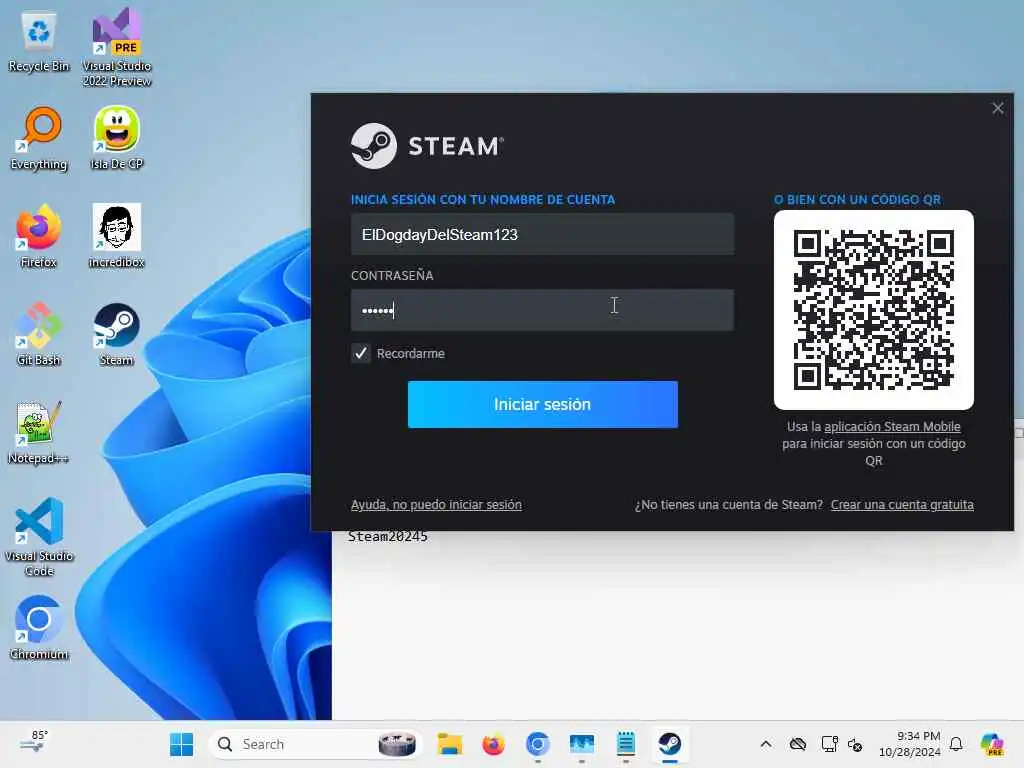Click the taskbar Search box
This screenshot has width=1024, height=768.
[x=315, y=744]
